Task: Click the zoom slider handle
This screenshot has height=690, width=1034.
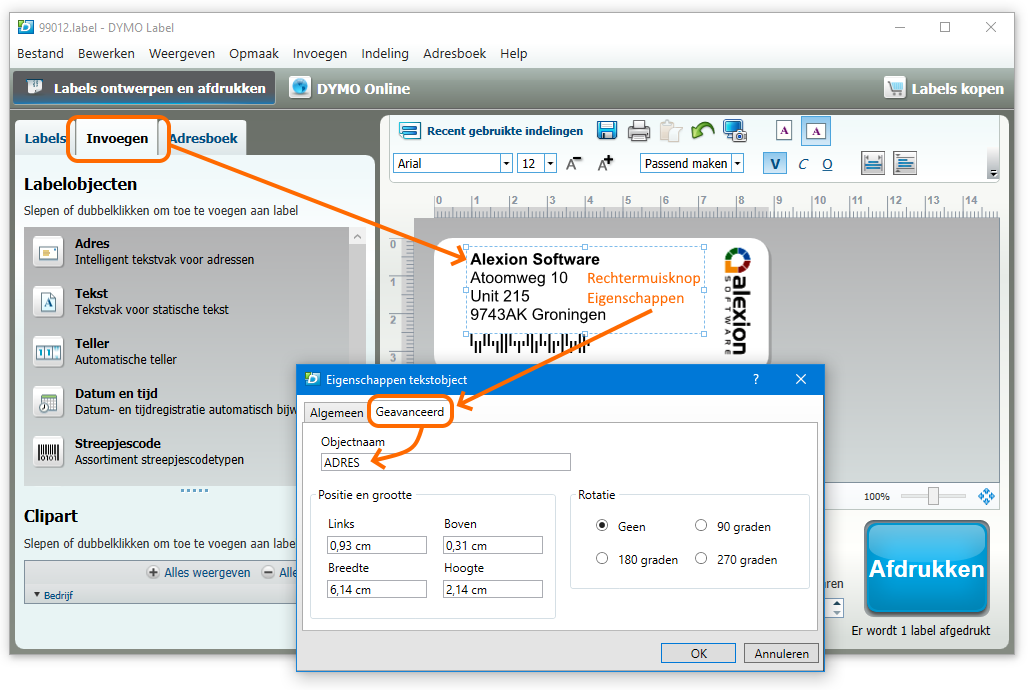Action: pyautogui.click(x=933, y=496)
